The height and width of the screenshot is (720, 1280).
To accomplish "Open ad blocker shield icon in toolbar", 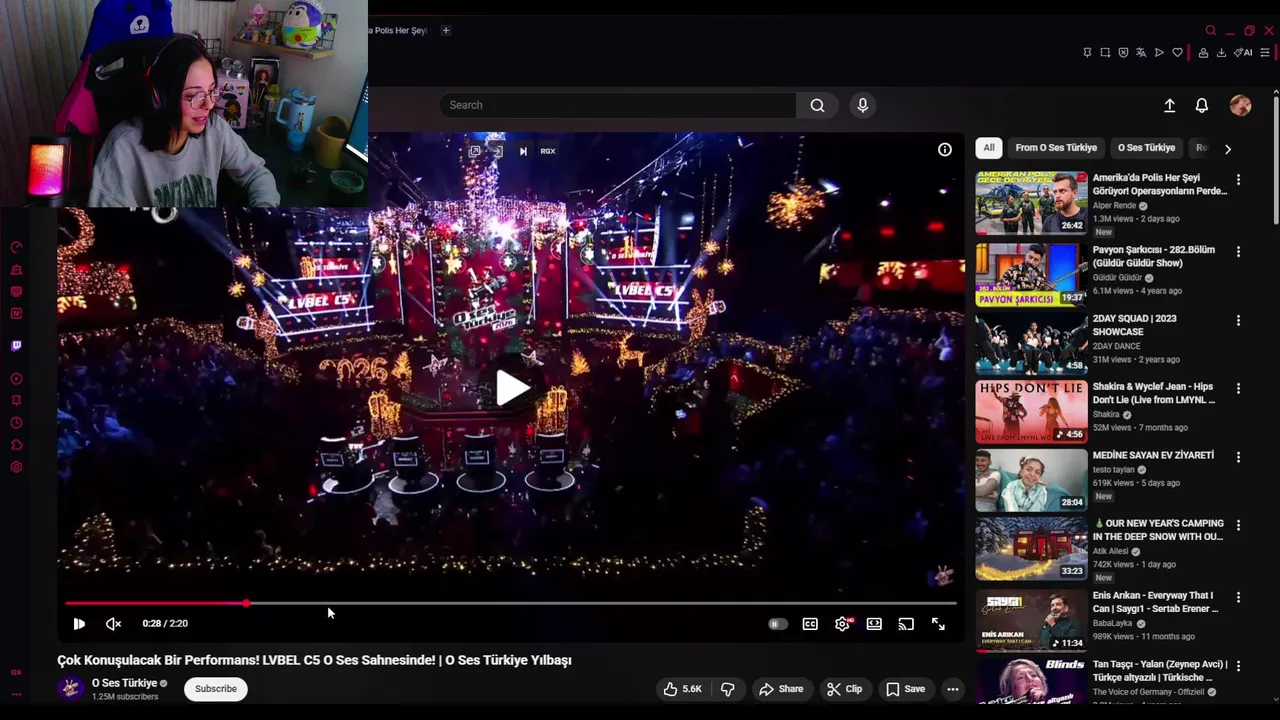I will (x=1123, y=53).
